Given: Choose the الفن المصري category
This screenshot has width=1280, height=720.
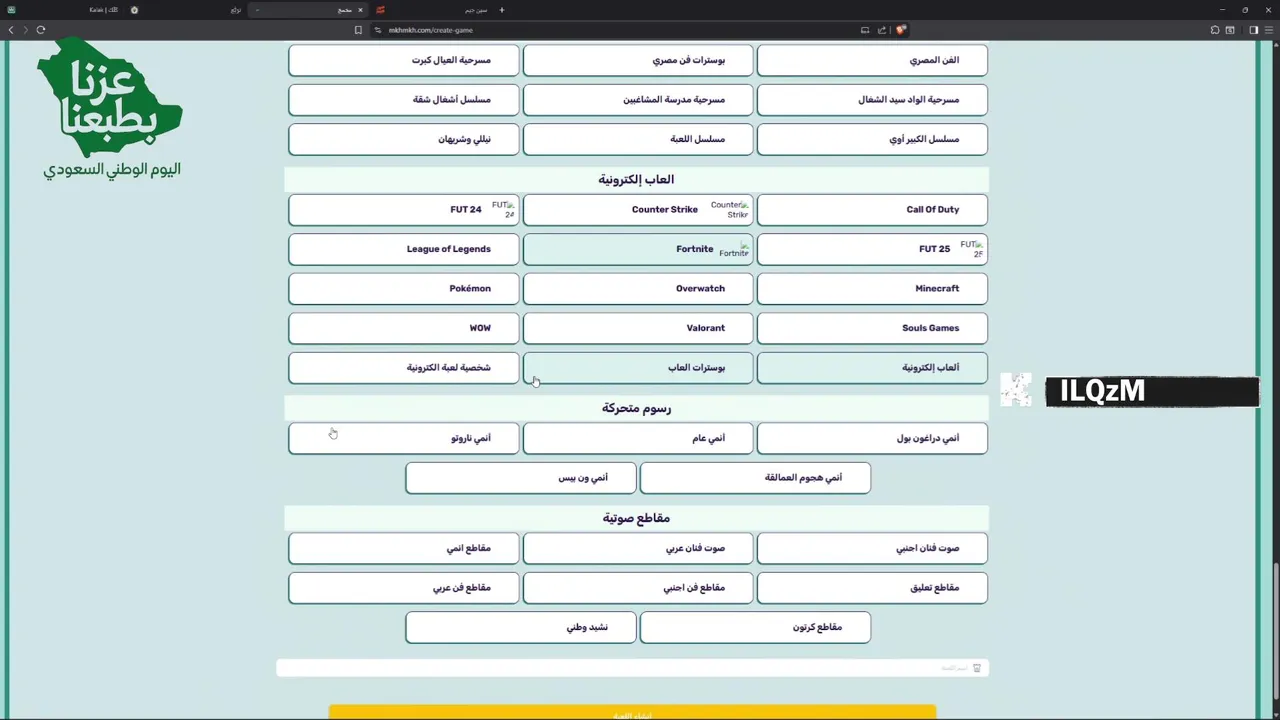Looking at the screenshot, I should (x=872, y=60).
